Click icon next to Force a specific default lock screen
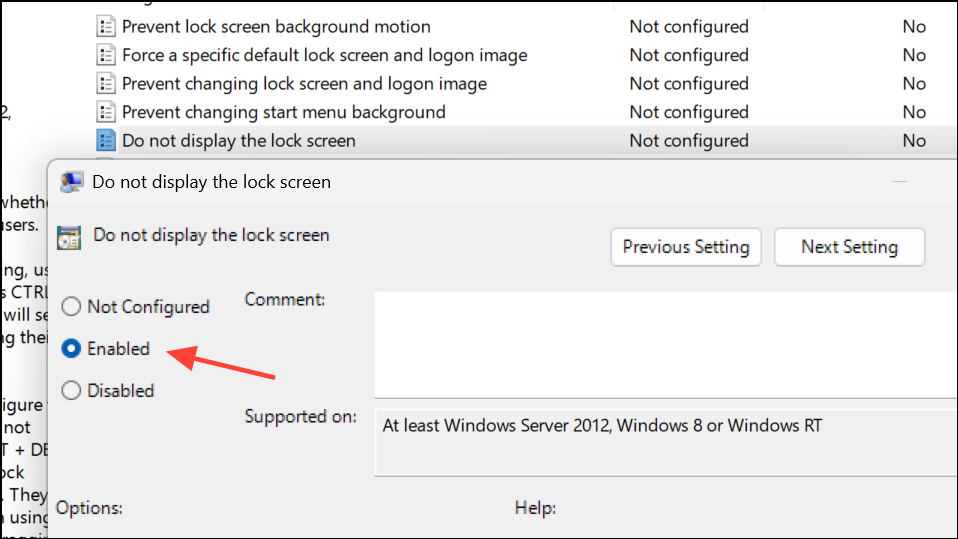Image resolution: width=958 pixels, height=539 pixels. pos(106,55)
